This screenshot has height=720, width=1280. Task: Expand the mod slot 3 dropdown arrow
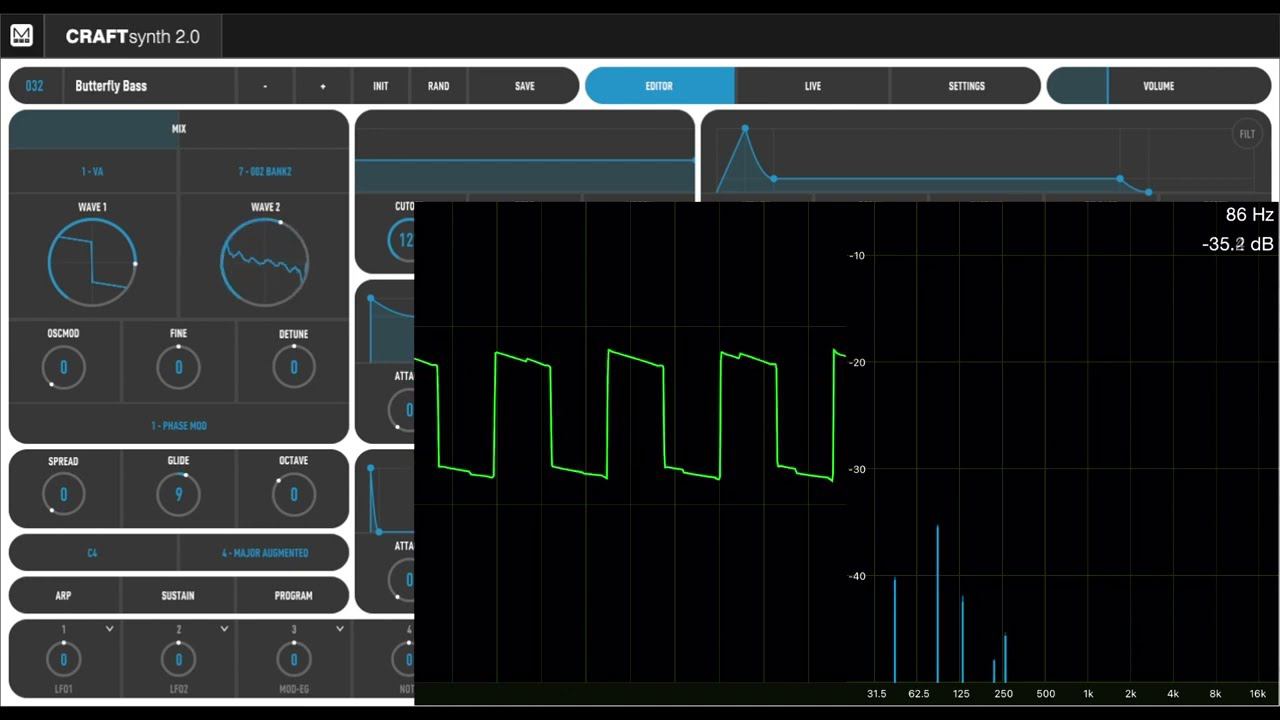click(340, 629)
